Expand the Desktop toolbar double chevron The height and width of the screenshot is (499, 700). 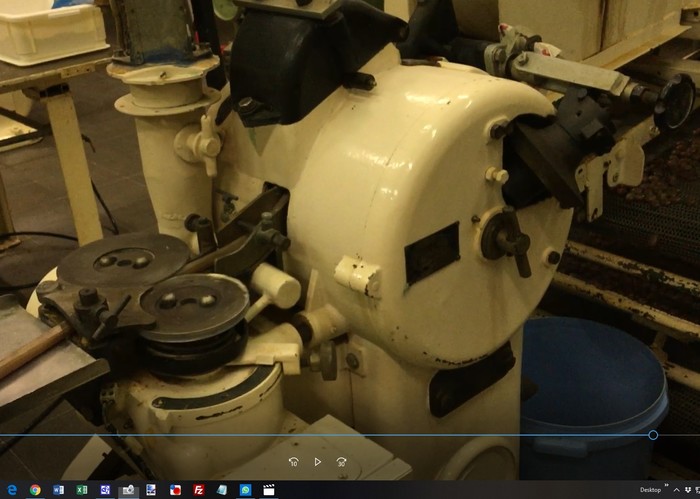tap(667, 486)
